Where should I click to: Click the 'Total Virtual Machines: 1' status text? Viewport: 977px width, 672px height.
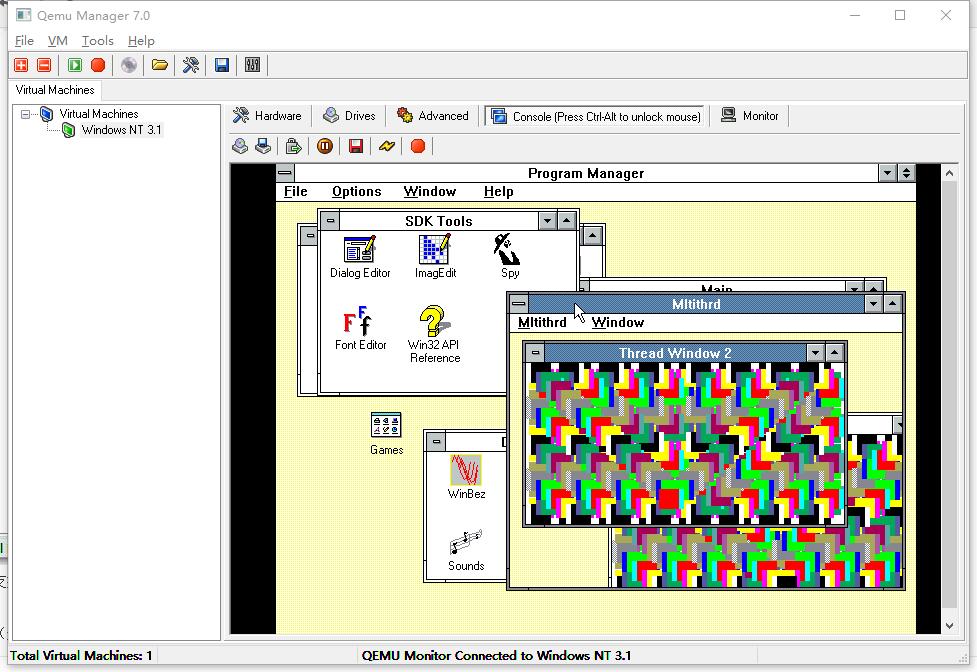coord(81,655)
